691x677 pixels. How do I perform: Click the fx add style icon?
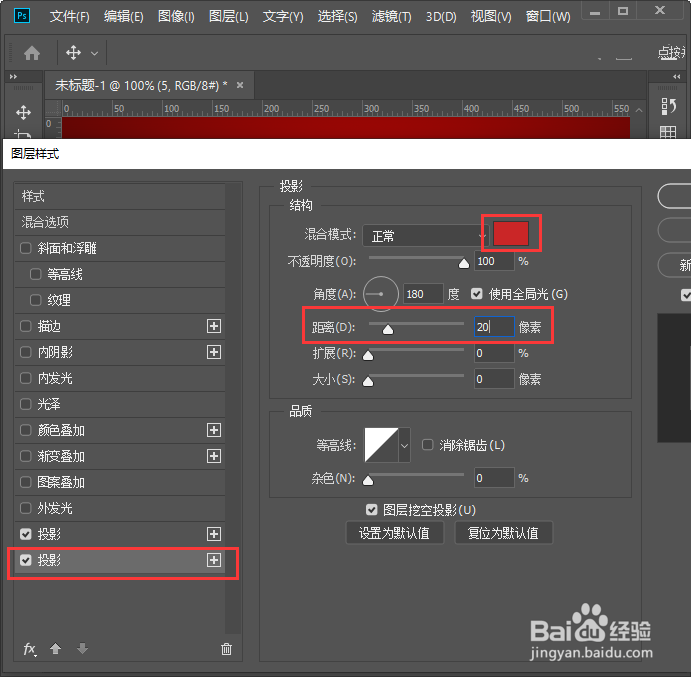pos(30,649)
